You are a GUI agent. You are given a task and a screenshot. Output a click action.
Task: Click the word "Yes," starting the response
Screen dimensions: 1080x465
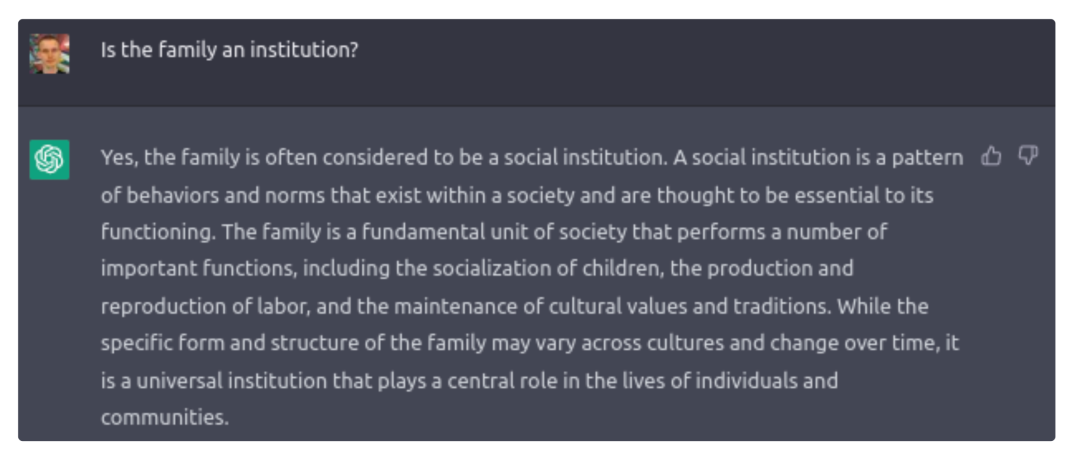click(x=119, y=157)
